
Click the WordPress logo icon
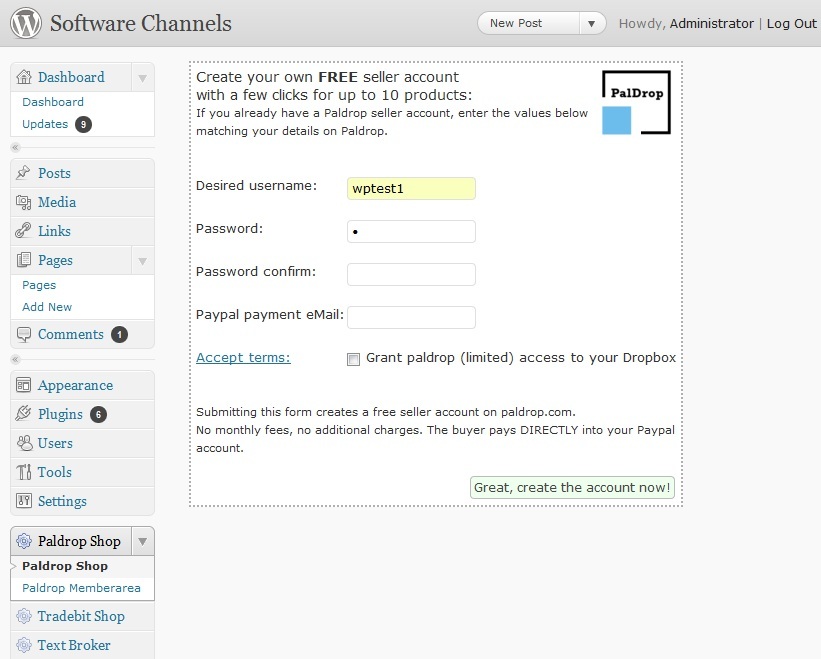[26, 23]
